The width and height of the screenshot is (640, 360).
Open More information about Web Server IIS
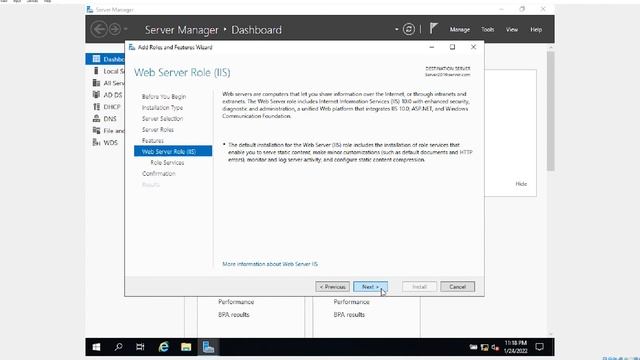tap(270, 264)
